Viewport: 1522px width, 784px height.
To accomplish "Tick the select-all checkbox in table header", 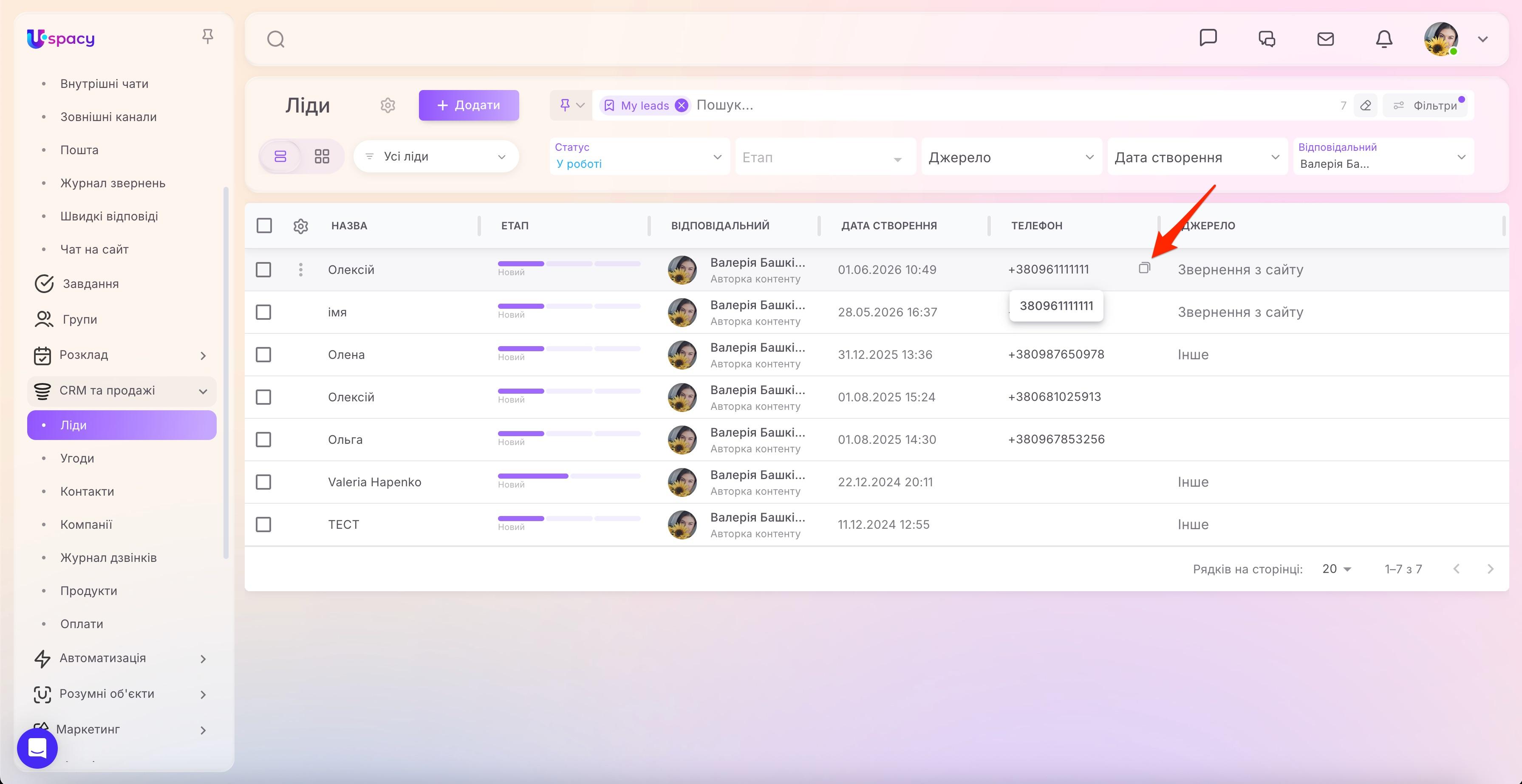I will pyautogui.click(x=264, y=226).
